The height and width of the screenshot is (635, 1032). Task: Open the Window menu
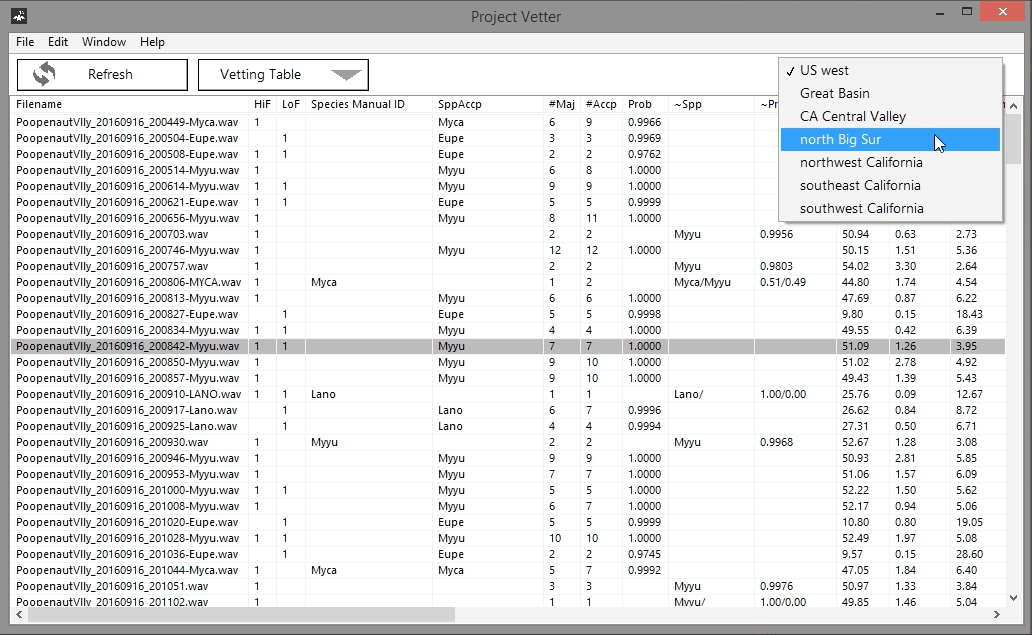click(104, 42)
